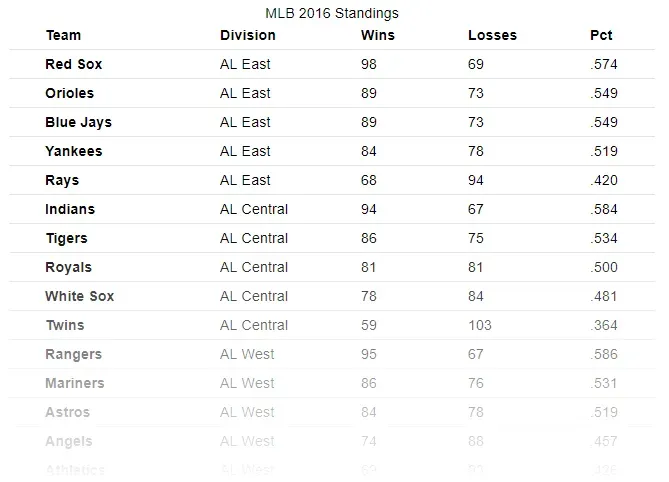Click the Team column header
This screenshot has width=669, height=482.
(x=63, y=35)
